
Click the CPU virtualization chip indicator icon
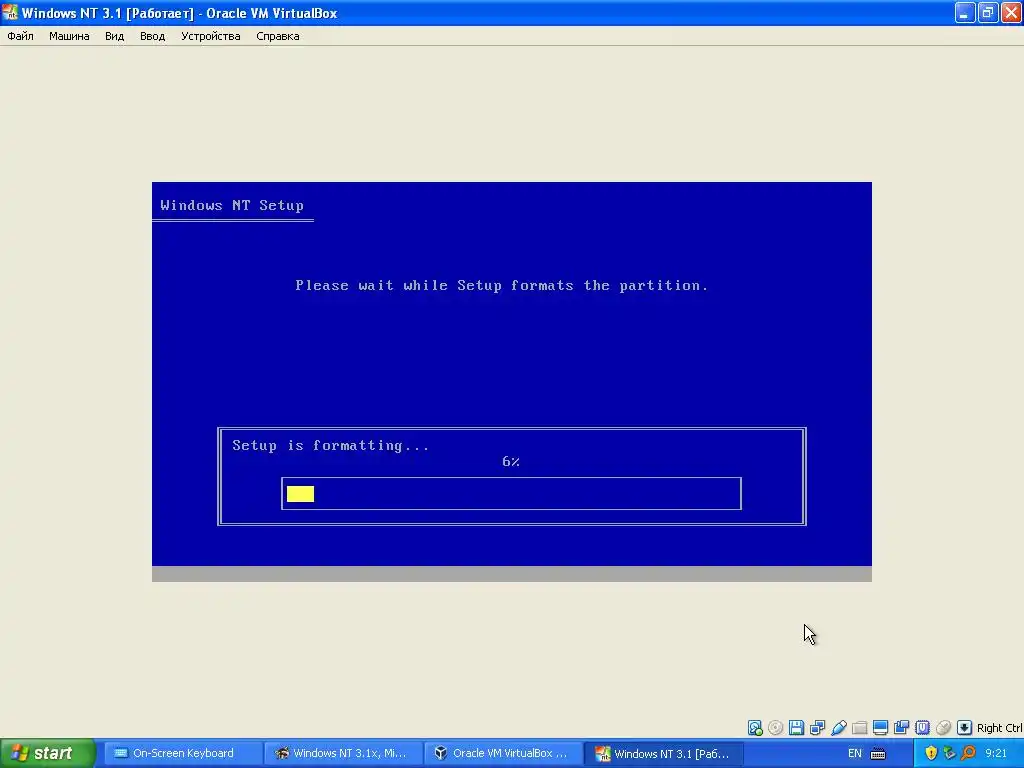pos(922,728)
